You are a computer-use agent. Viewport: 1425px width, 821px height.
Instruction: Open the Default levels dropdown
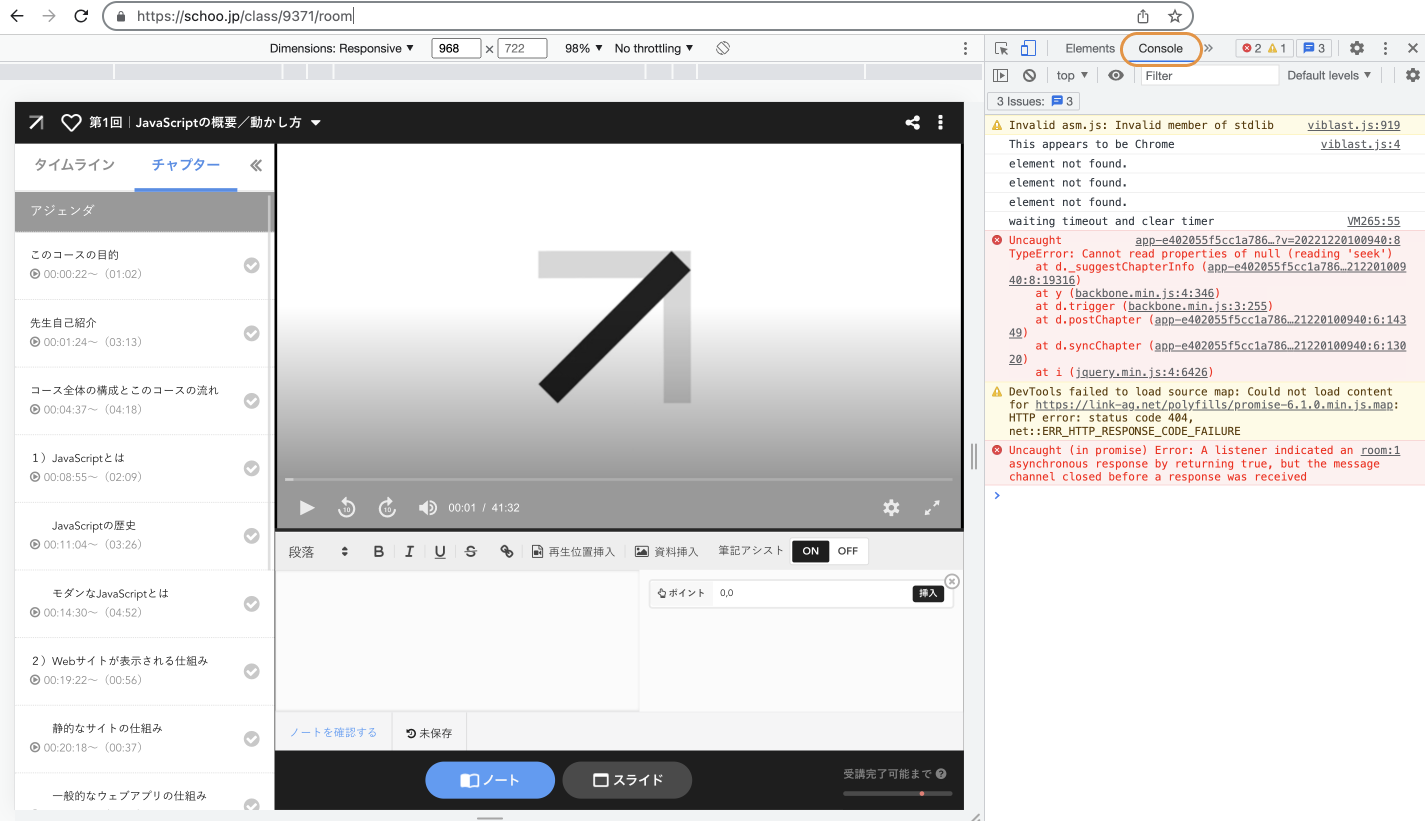(1329, 75)
